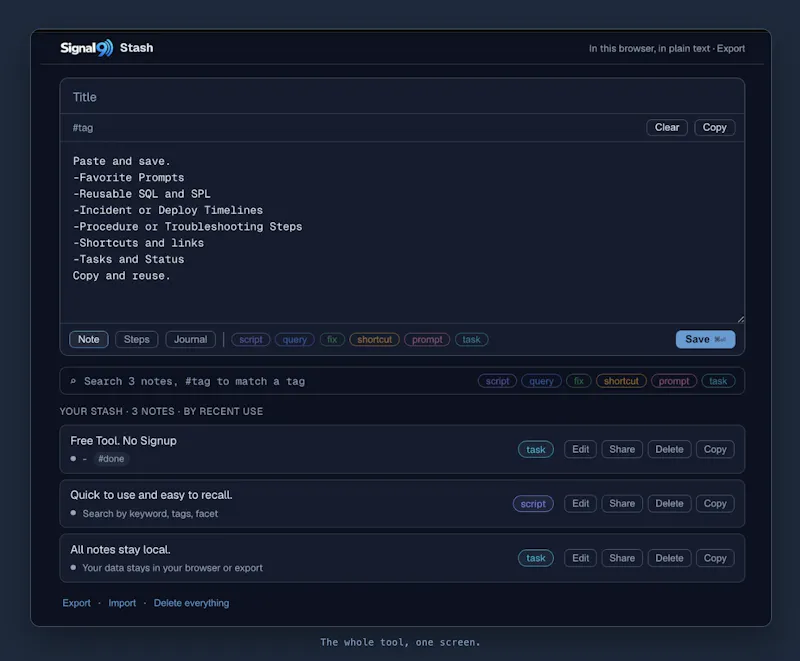Share the Free Tool. No Signup note

622,449
